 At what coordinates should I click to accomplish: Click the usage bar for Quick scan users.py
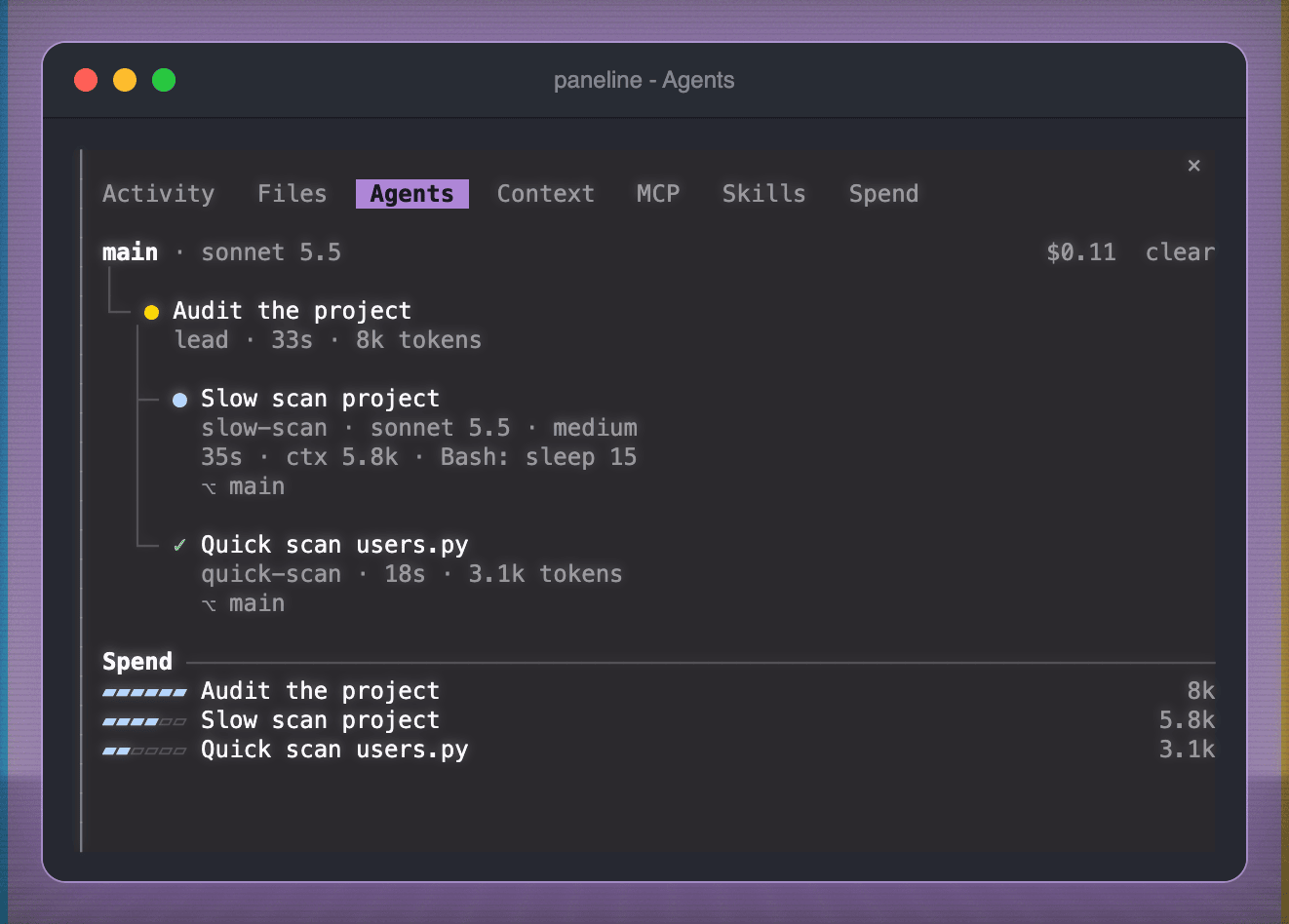pyautogui.click(x=144, y=751)
